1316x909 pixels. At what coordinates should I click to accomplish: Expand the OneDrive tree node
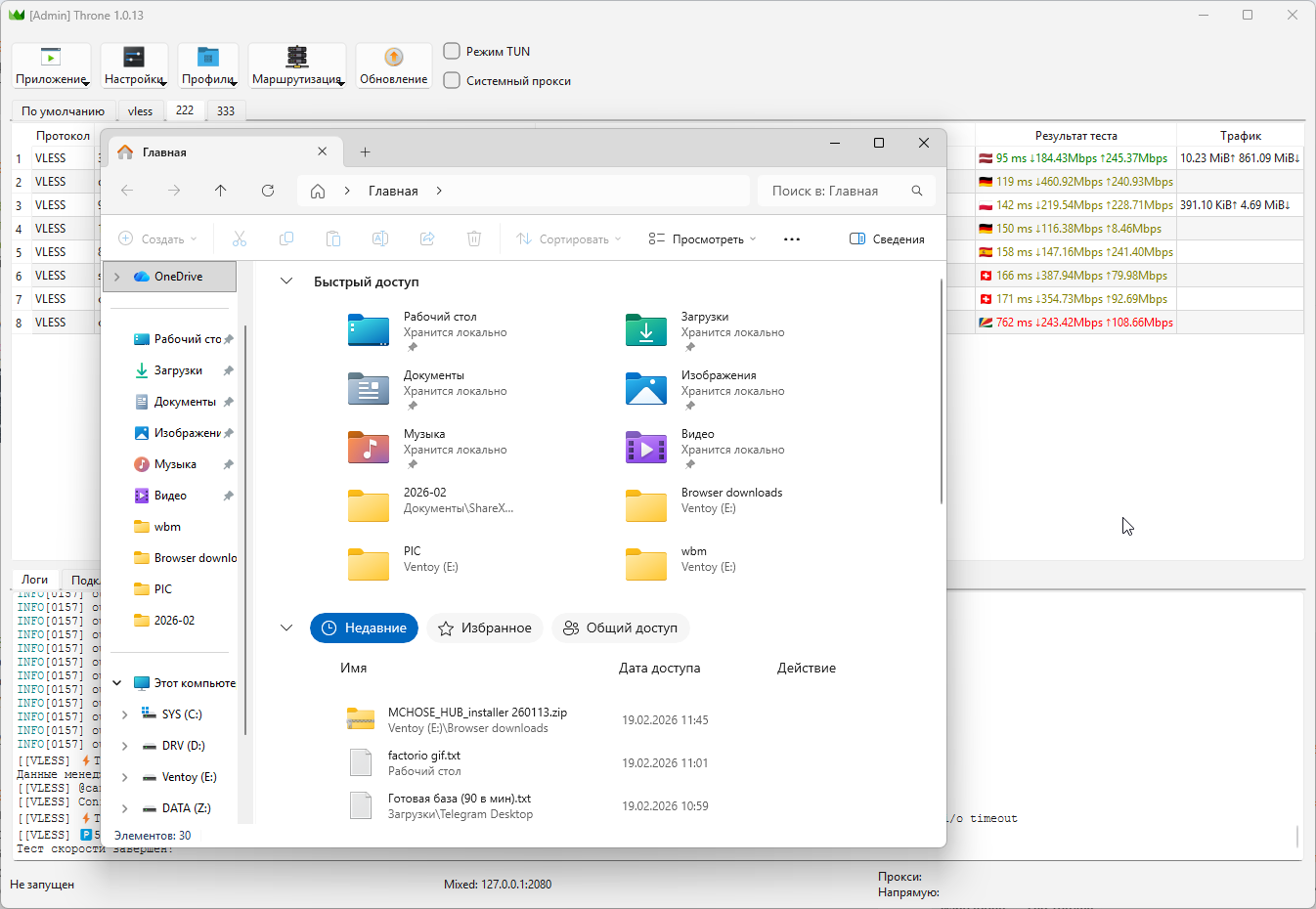117,277
